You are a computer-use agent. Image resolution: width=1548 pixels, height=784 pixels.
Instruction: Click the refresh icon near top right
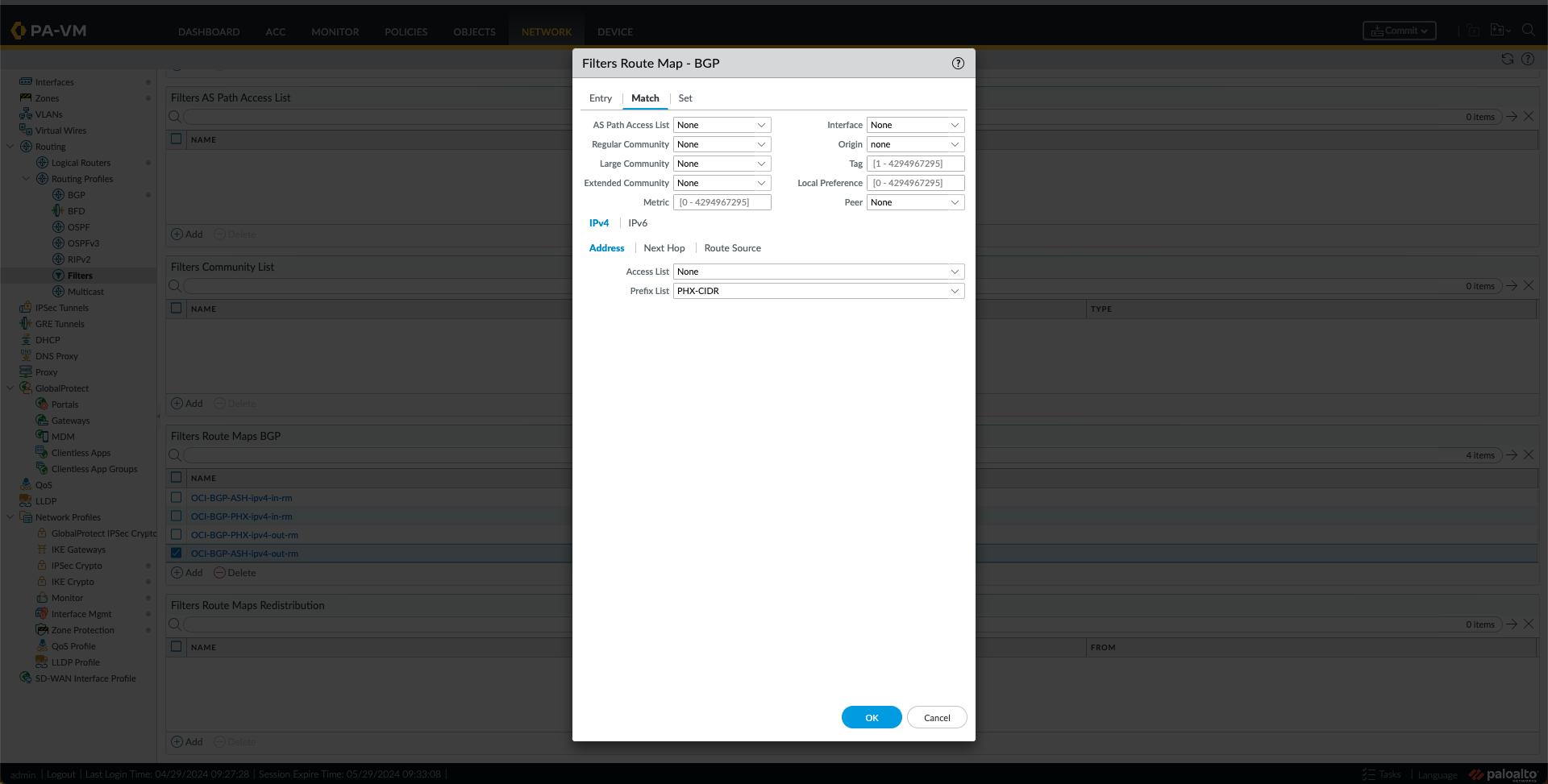click(1507, 59)
